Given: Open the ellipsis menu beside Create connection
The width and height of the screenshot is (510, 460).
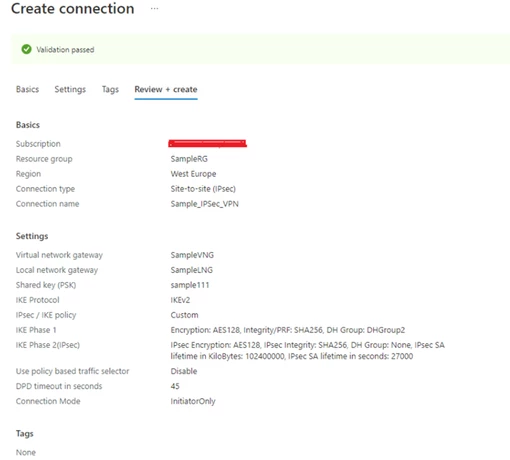Looking at the screenshot, I should [154, 9].
